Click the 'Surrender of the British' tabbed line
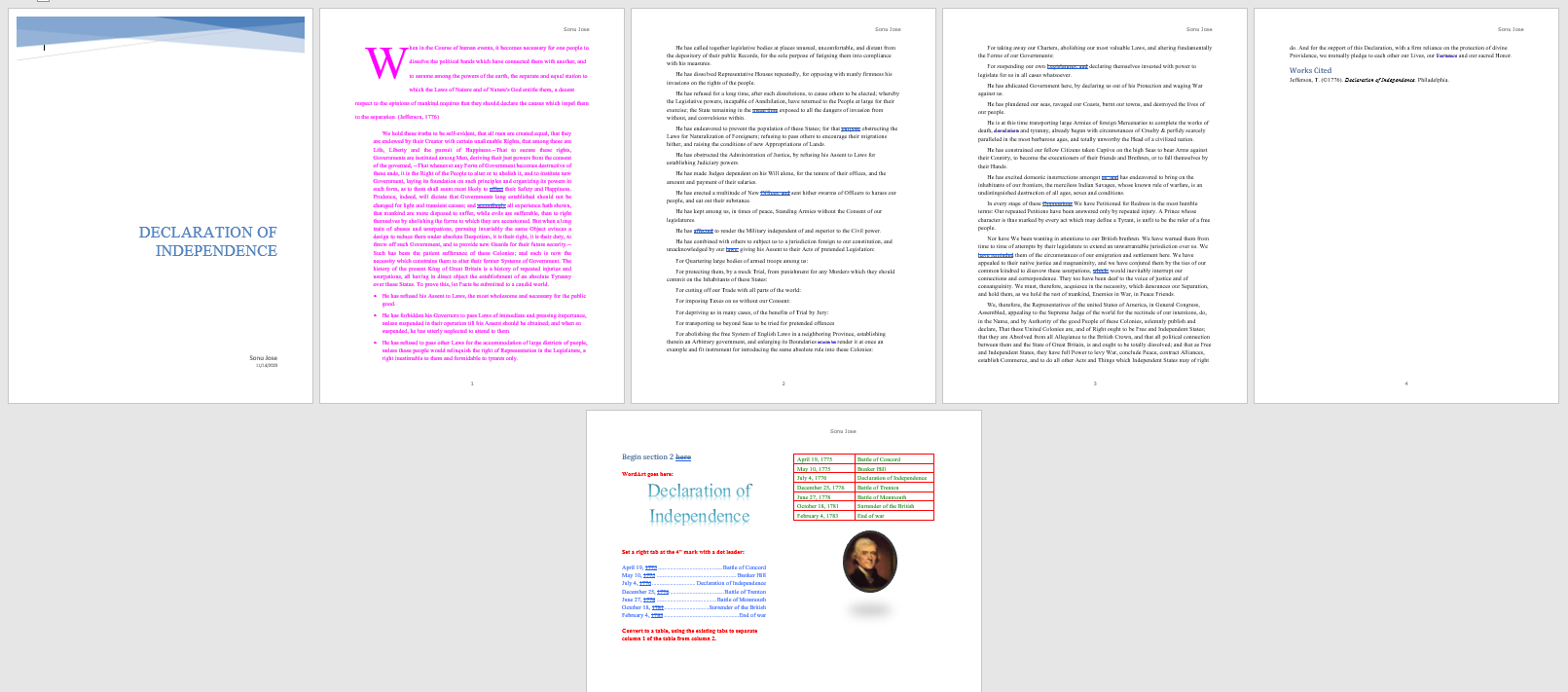Image resolution: width=1568 pixels, height=692 pixels. (x=693, y=607)
